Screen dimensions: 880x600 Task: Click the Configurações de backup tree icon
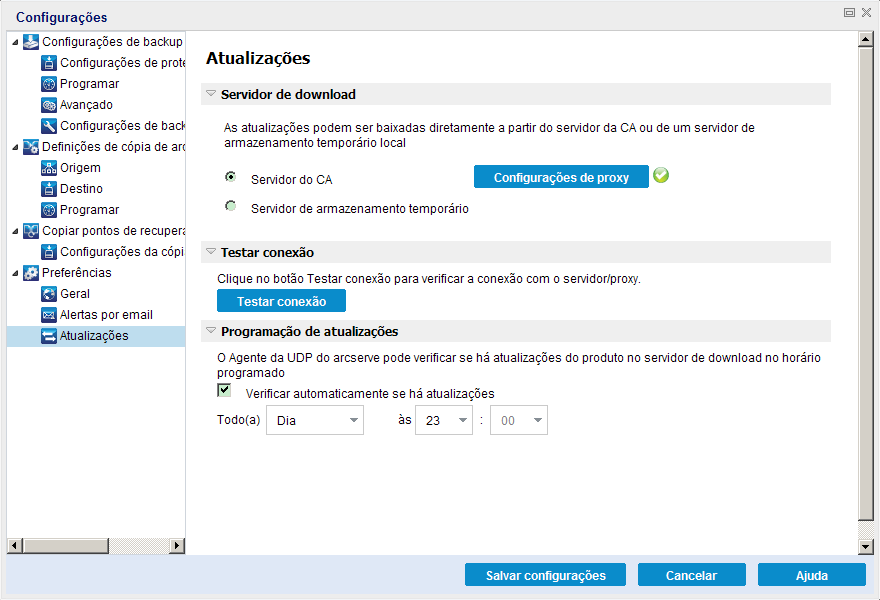tap(31, 42)
